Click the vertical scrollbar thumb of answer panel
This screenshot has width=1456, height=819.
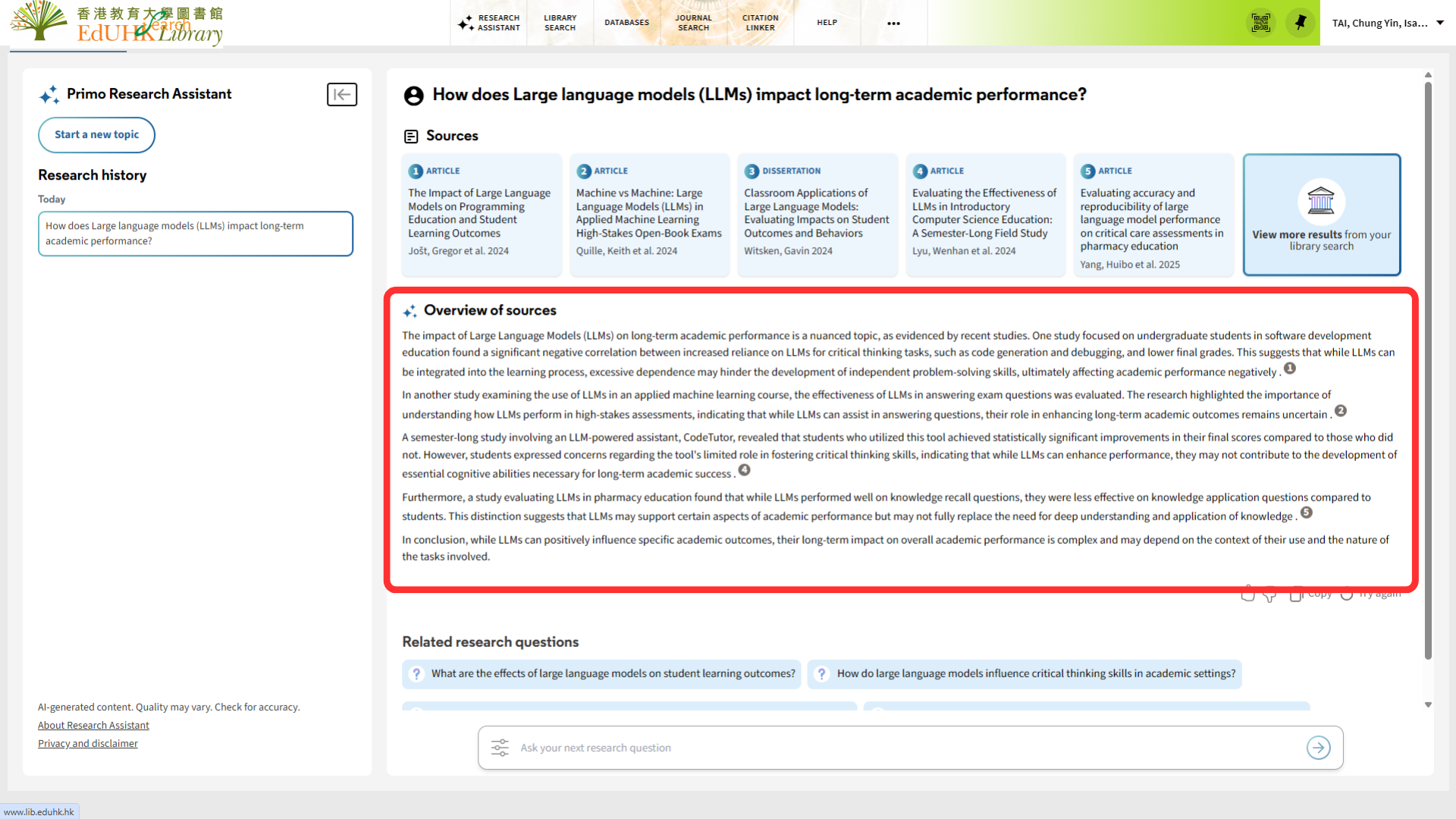click(x=1428, y=370)
